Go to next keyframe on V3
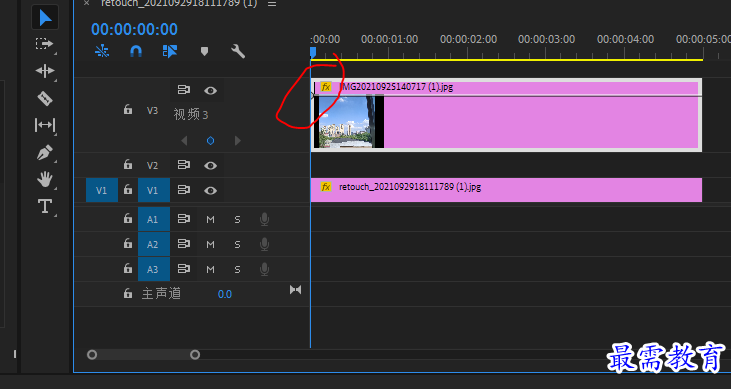 pyautogui.click(x=237, y=140)
